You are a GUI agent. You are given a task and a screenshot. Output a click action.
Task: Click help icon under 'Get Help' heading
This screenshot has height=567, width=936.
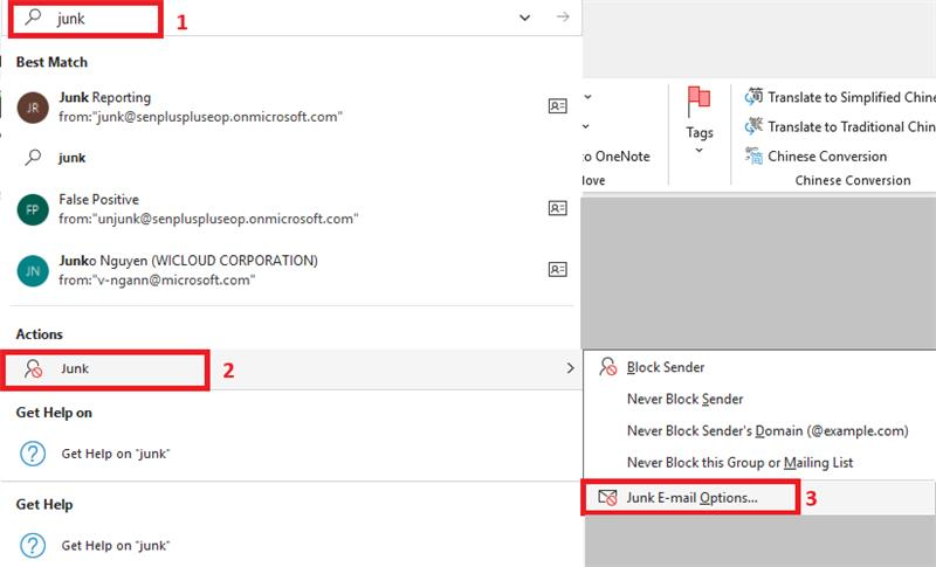(x=33, y=545)
